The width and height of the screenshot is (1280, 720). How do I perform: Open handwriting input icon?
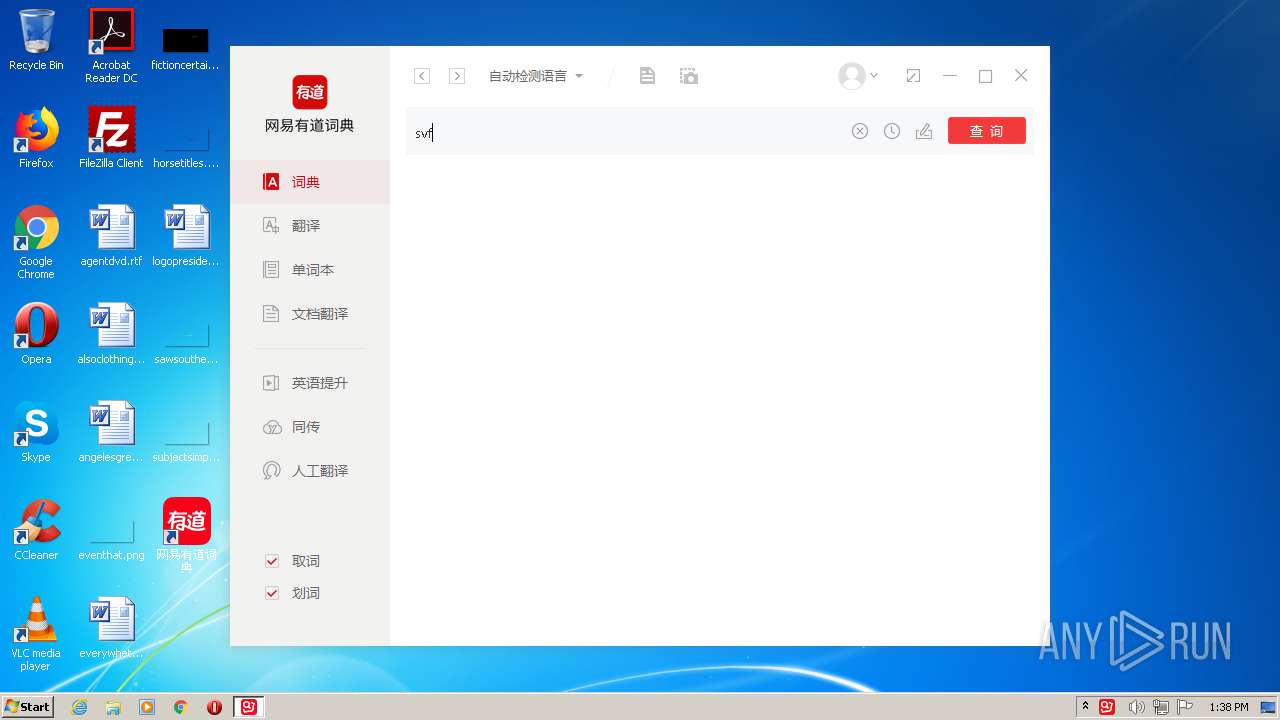(x=924, y=131)
